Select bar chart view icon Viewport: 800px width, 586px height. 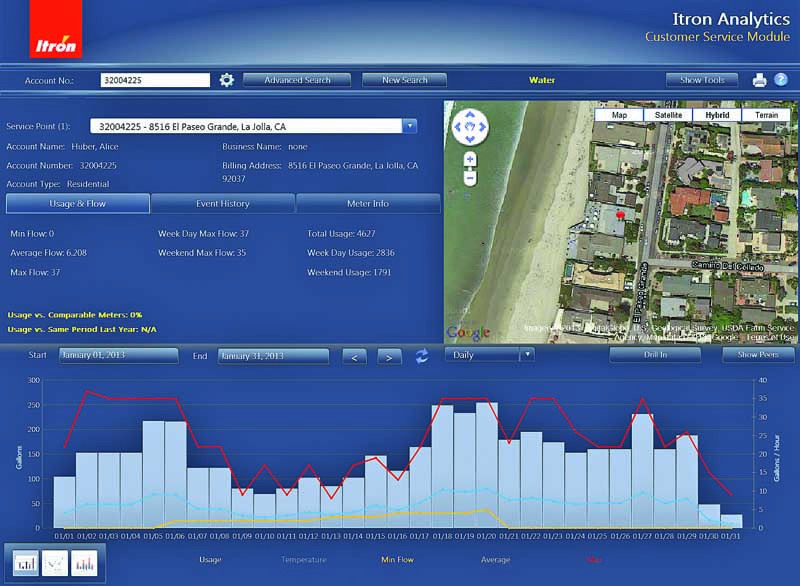pos(26,563)
